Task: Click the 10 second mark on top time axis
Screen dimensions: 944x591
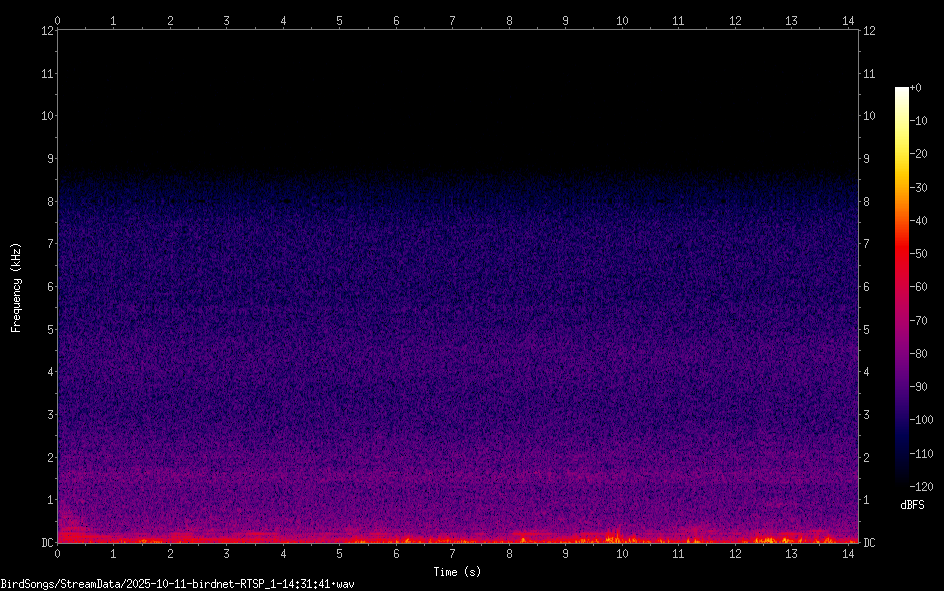Action: point(622,20)
